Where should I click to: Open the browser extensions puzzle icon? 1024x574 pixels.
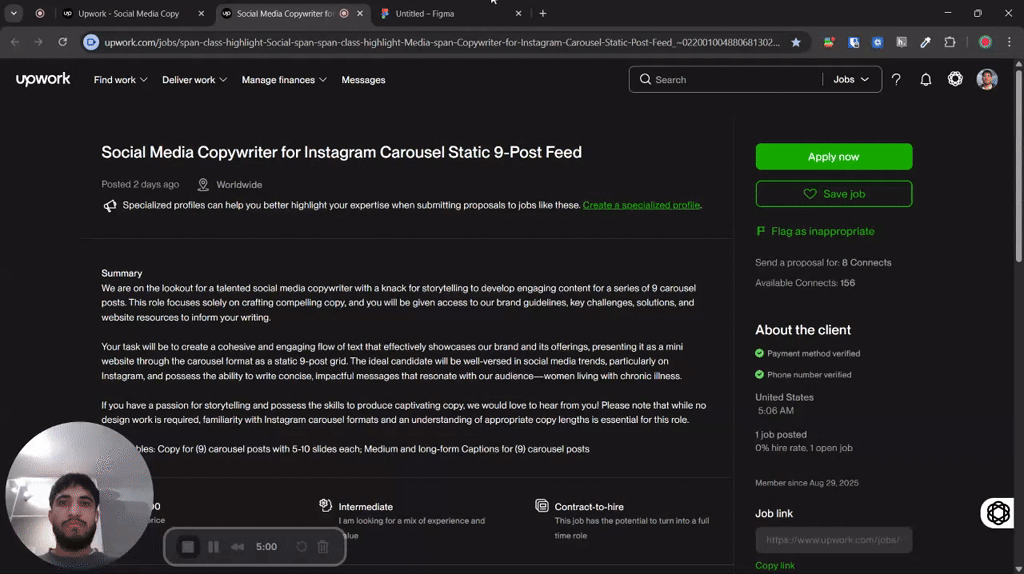pyautogui.click(x=950, y=42)
